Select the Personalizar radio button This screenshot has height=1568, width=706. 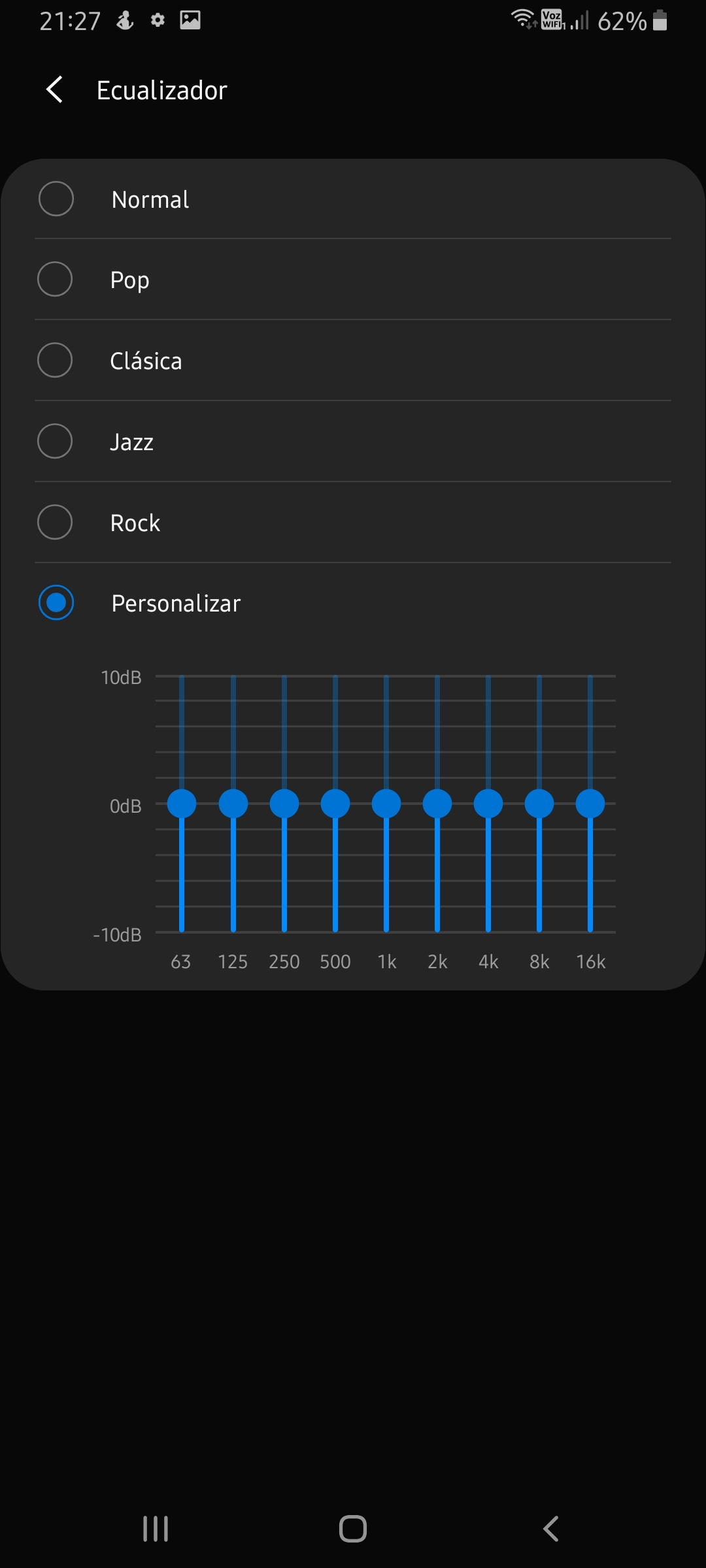(x=56, y=602)
